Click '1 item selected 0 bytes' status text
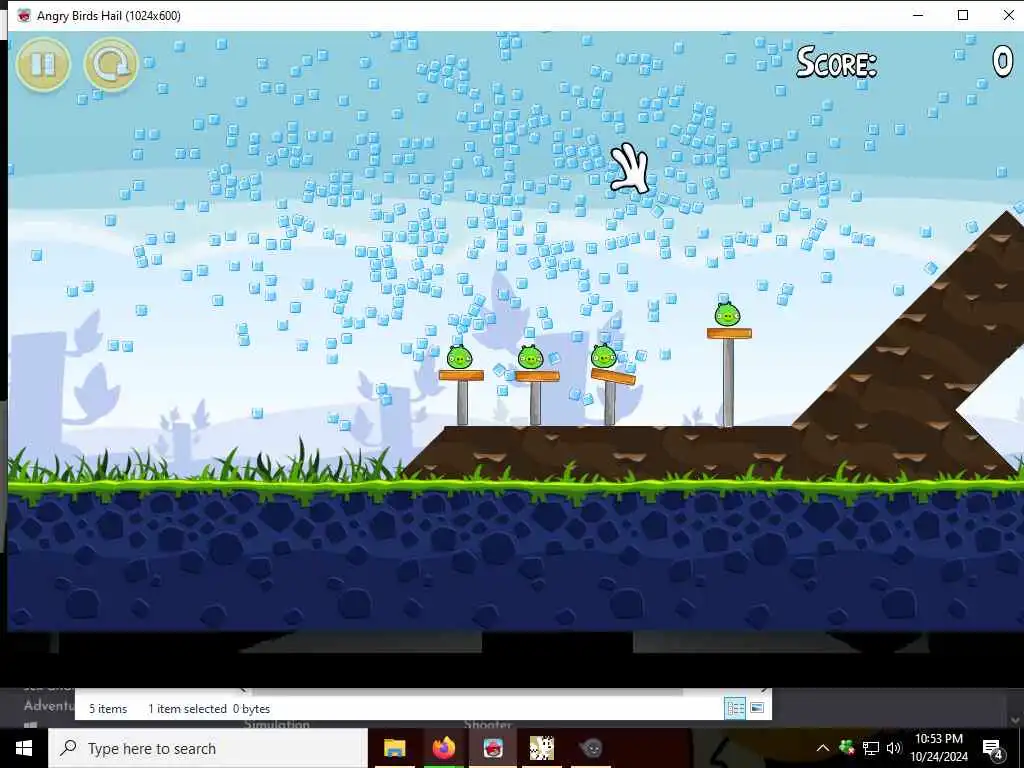1024x768 pixels. [209, 709]
